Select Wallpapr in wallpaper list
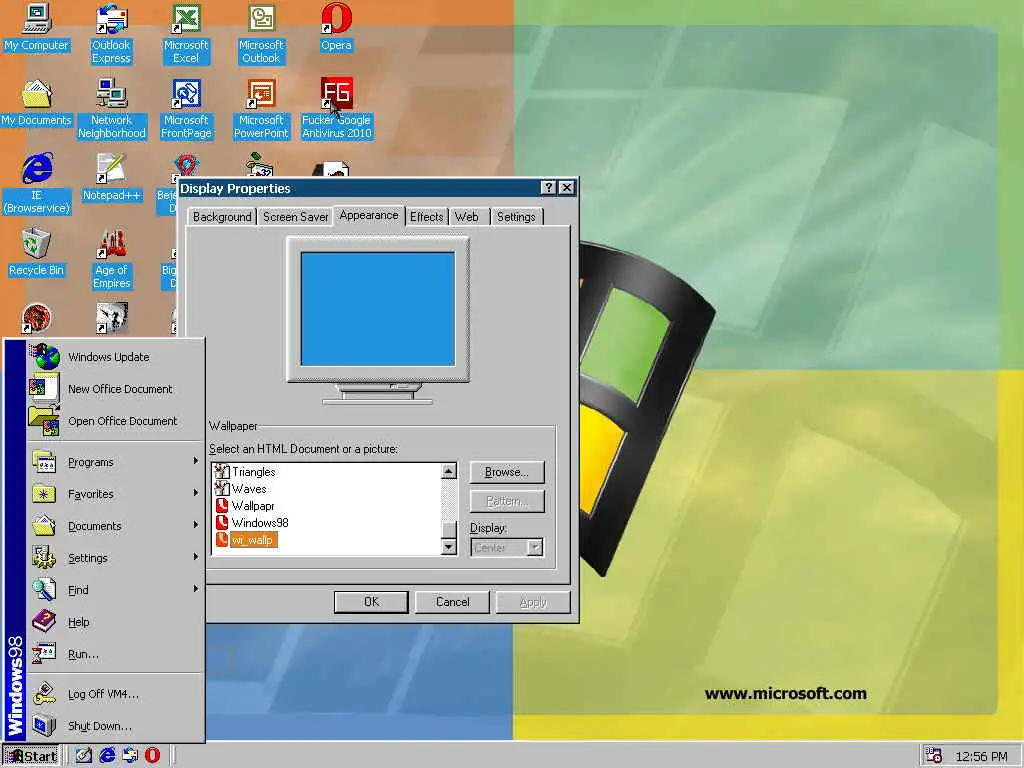 245,505
